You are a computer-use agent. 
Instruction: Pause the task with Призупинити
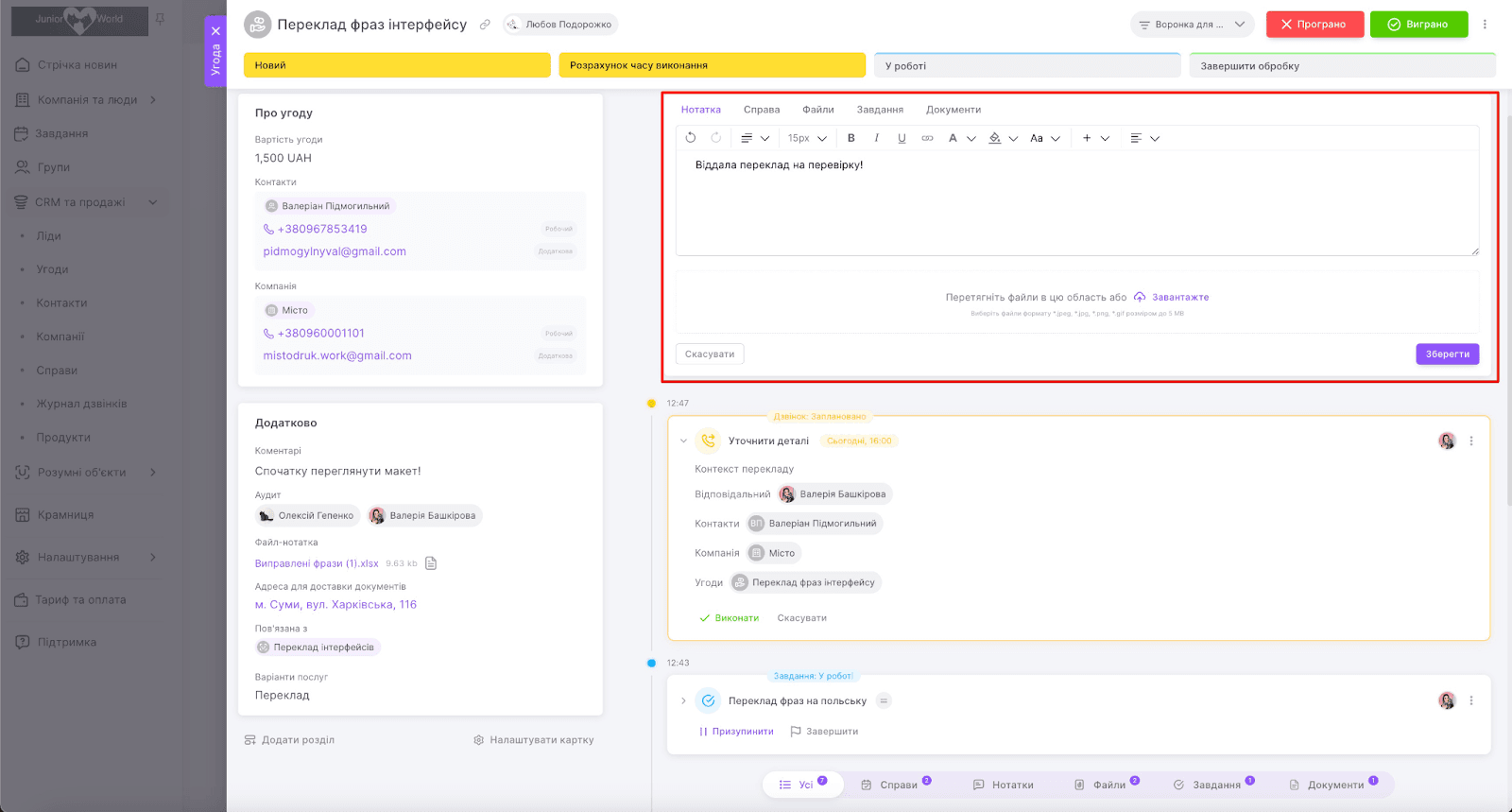pos(736,732)
